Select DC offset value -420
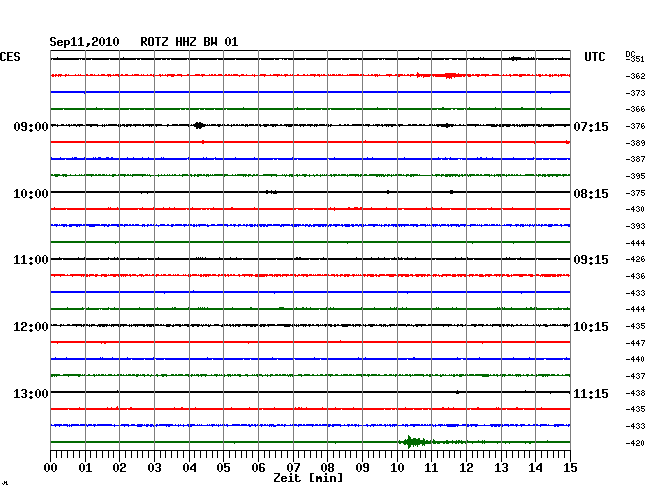This screenshot has height=494, width=650. [635, 443]
